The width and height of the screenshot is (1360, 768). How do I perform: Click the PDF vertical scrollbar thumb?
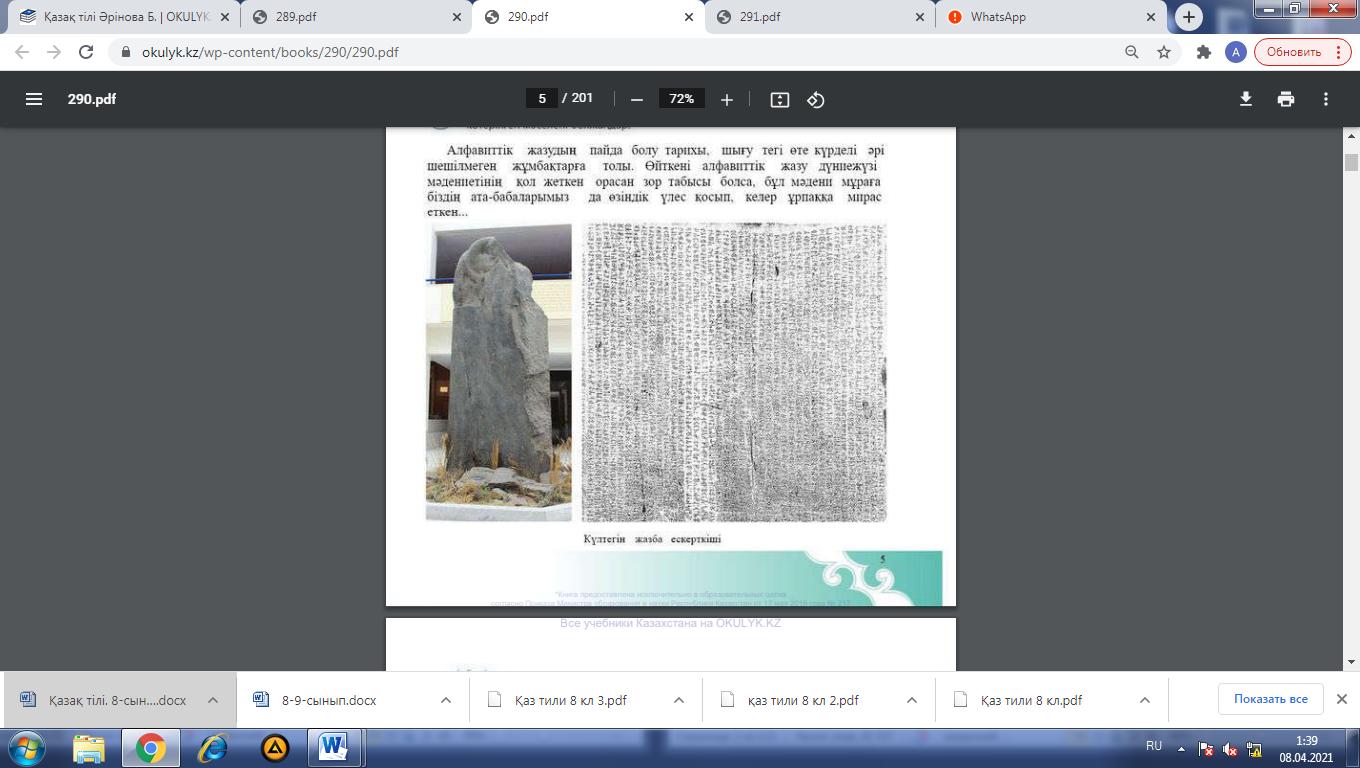point(1351,163)
